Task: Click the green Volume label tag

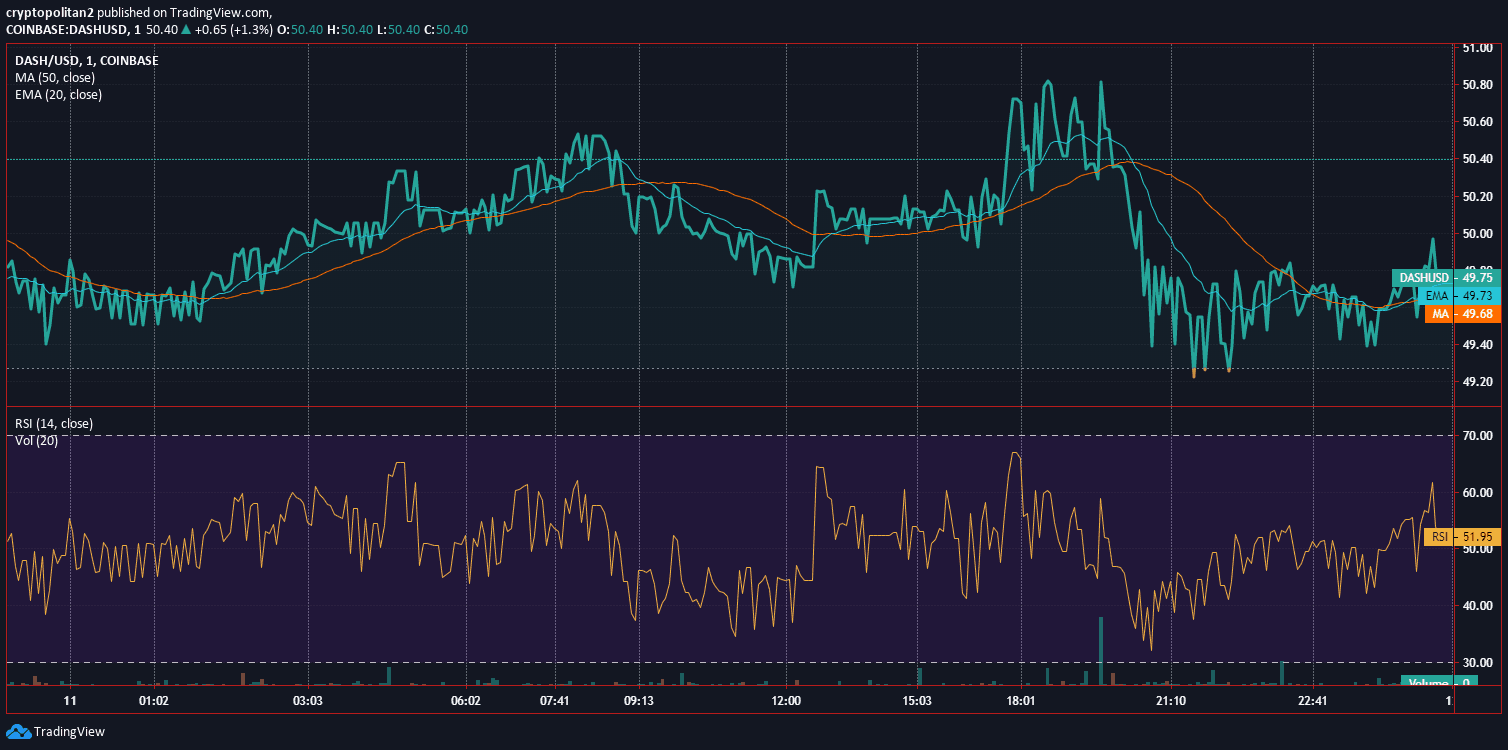Action: [x=1440, y=683]
